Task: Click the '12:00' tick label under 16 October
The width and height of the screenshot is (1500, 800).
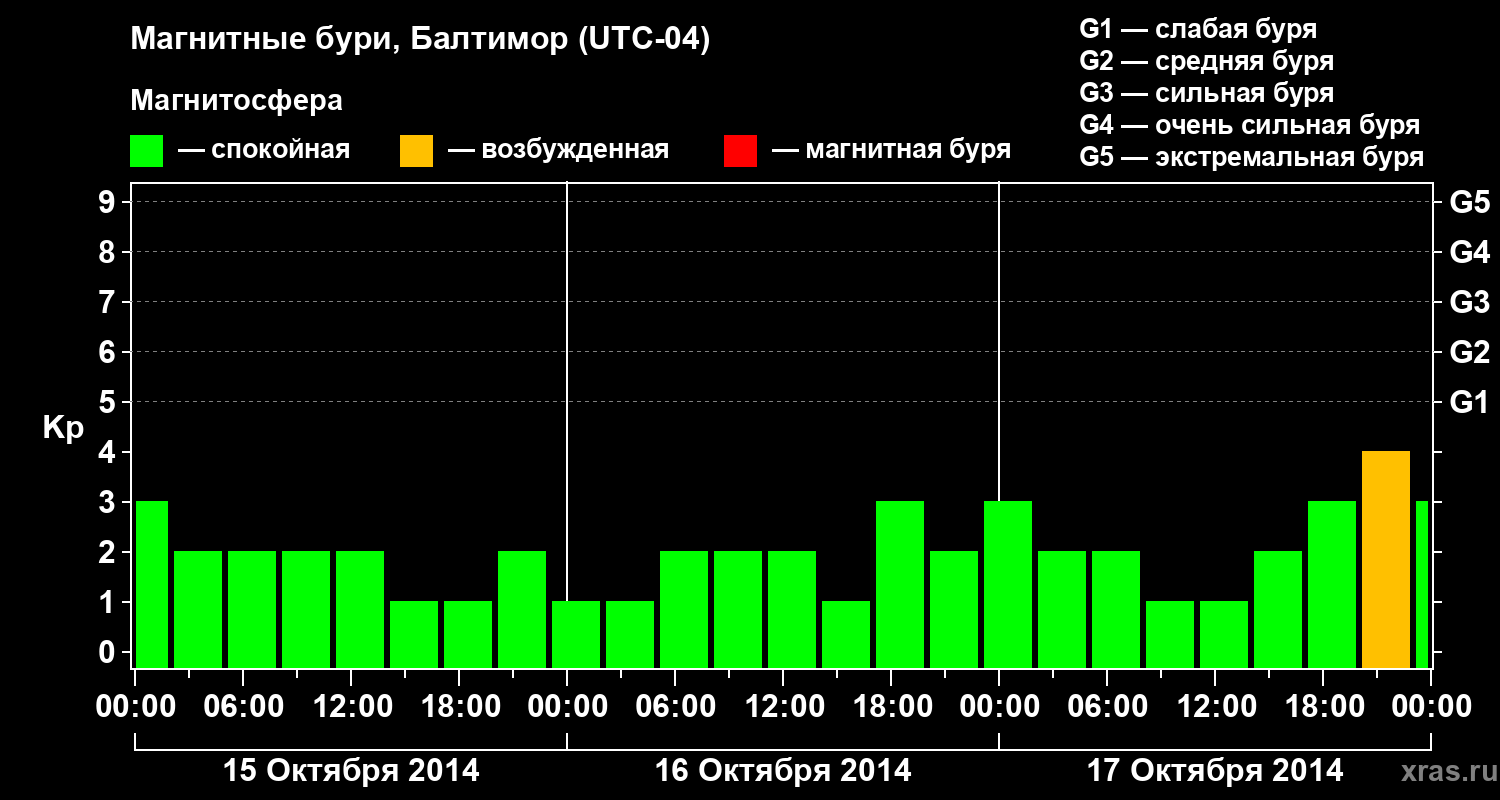Action: pos(783,707)
